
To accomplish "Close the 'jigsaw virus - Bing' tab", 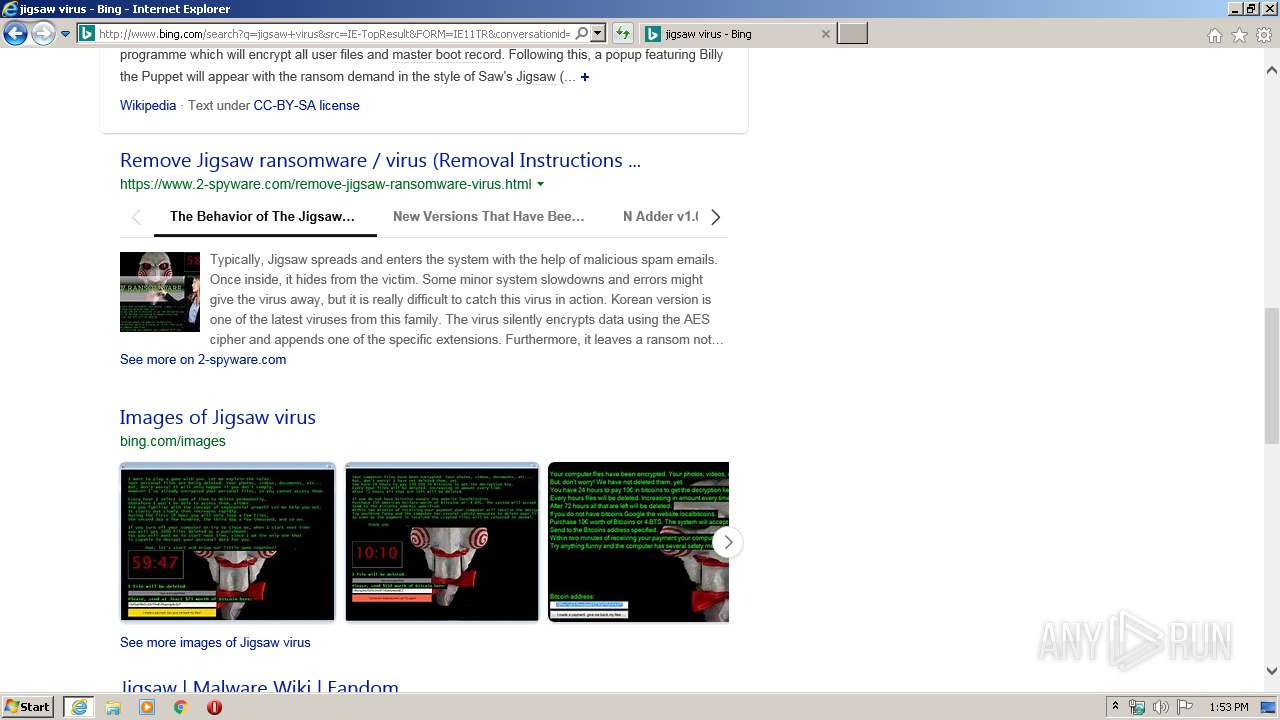I will click(825, 34).
